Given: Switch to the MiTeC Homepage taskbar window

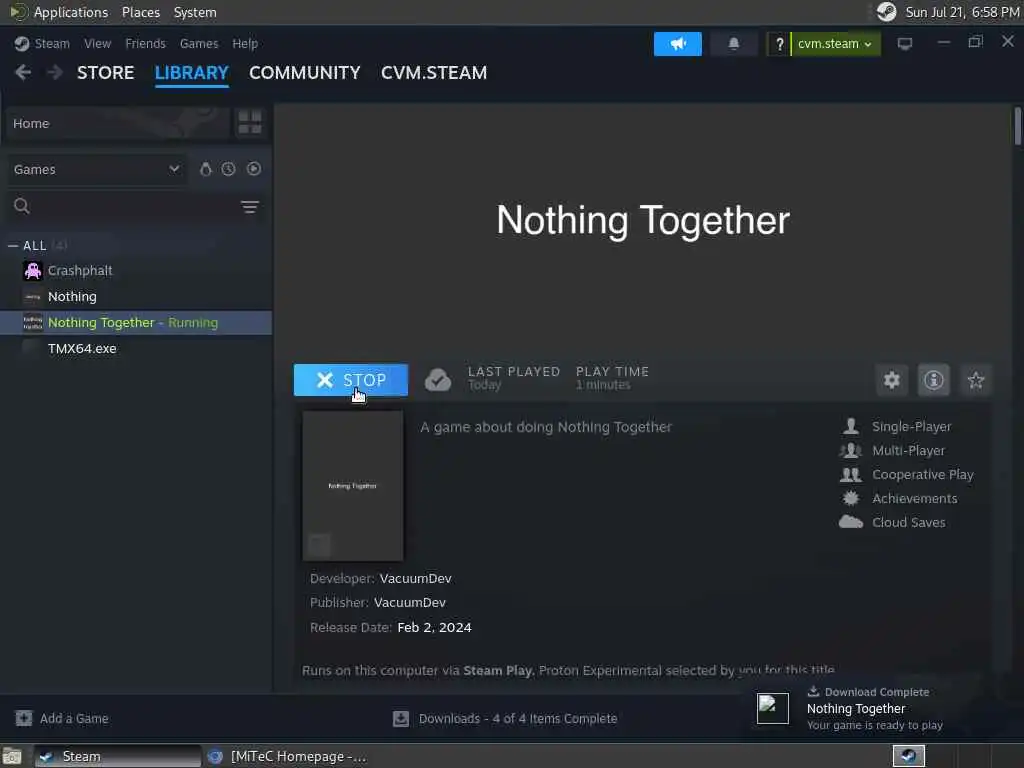Looking at the screenshot, I should tap(288, 756).
